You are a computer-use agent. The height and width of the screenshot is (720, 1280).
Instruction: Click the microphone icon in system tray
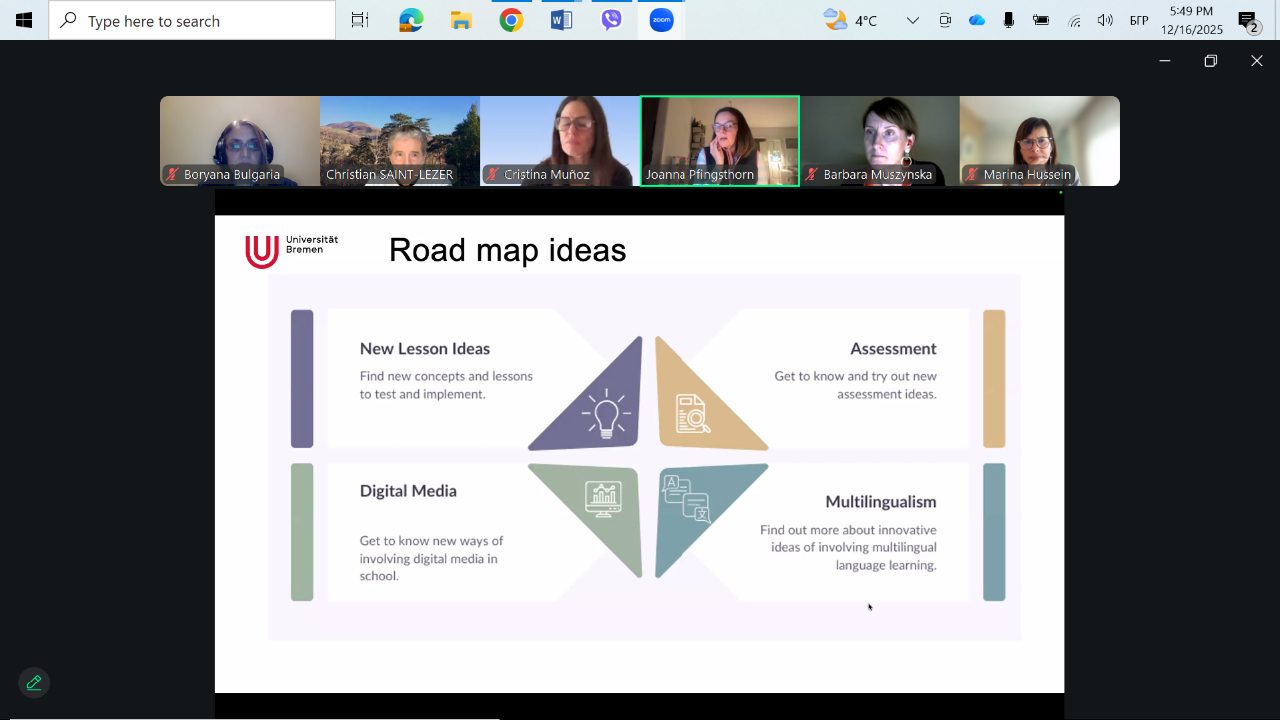(x=1009, y=20)
